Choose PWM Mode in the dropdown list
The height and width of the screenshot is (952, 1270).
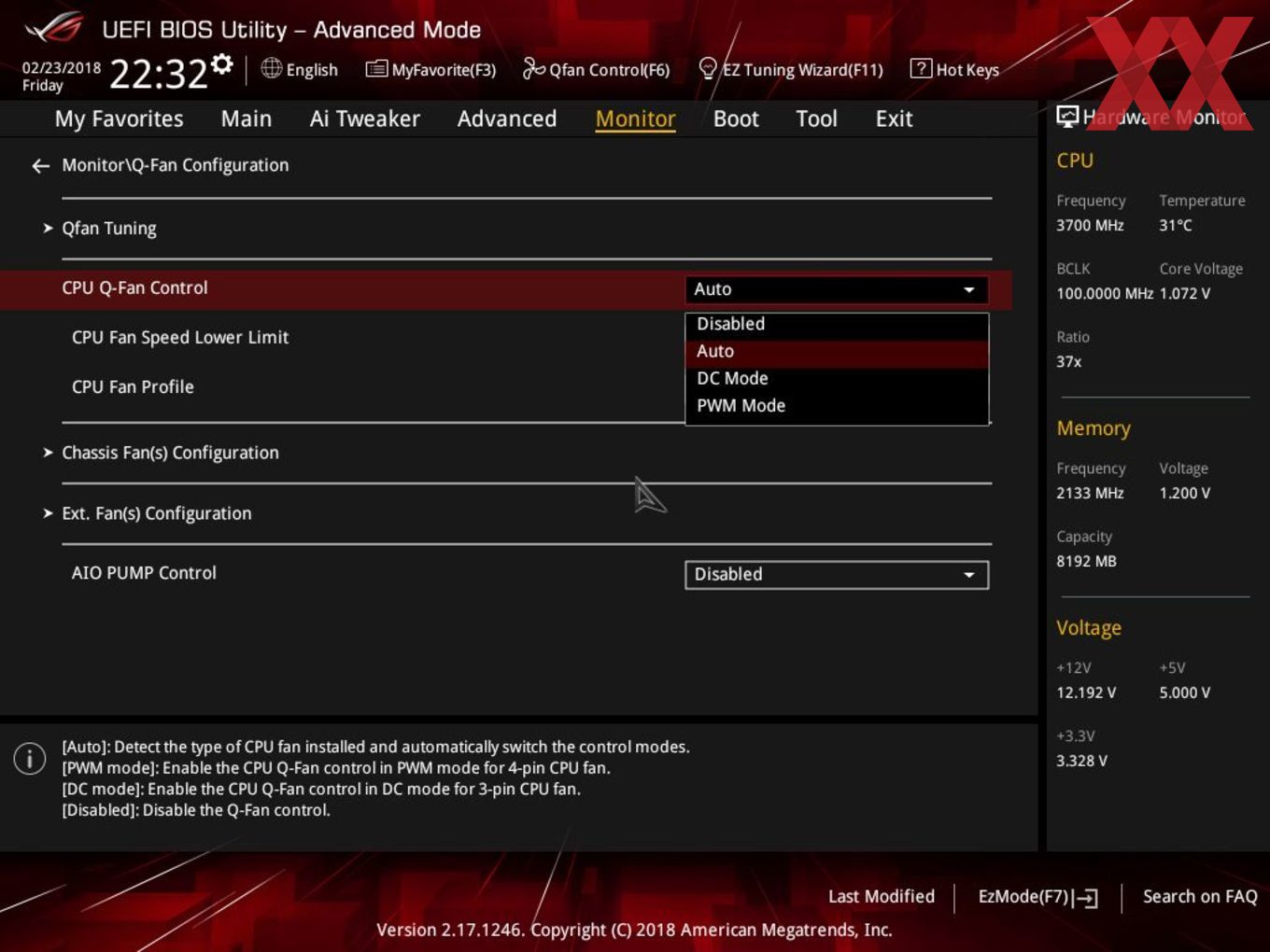[x=837, y=405]
